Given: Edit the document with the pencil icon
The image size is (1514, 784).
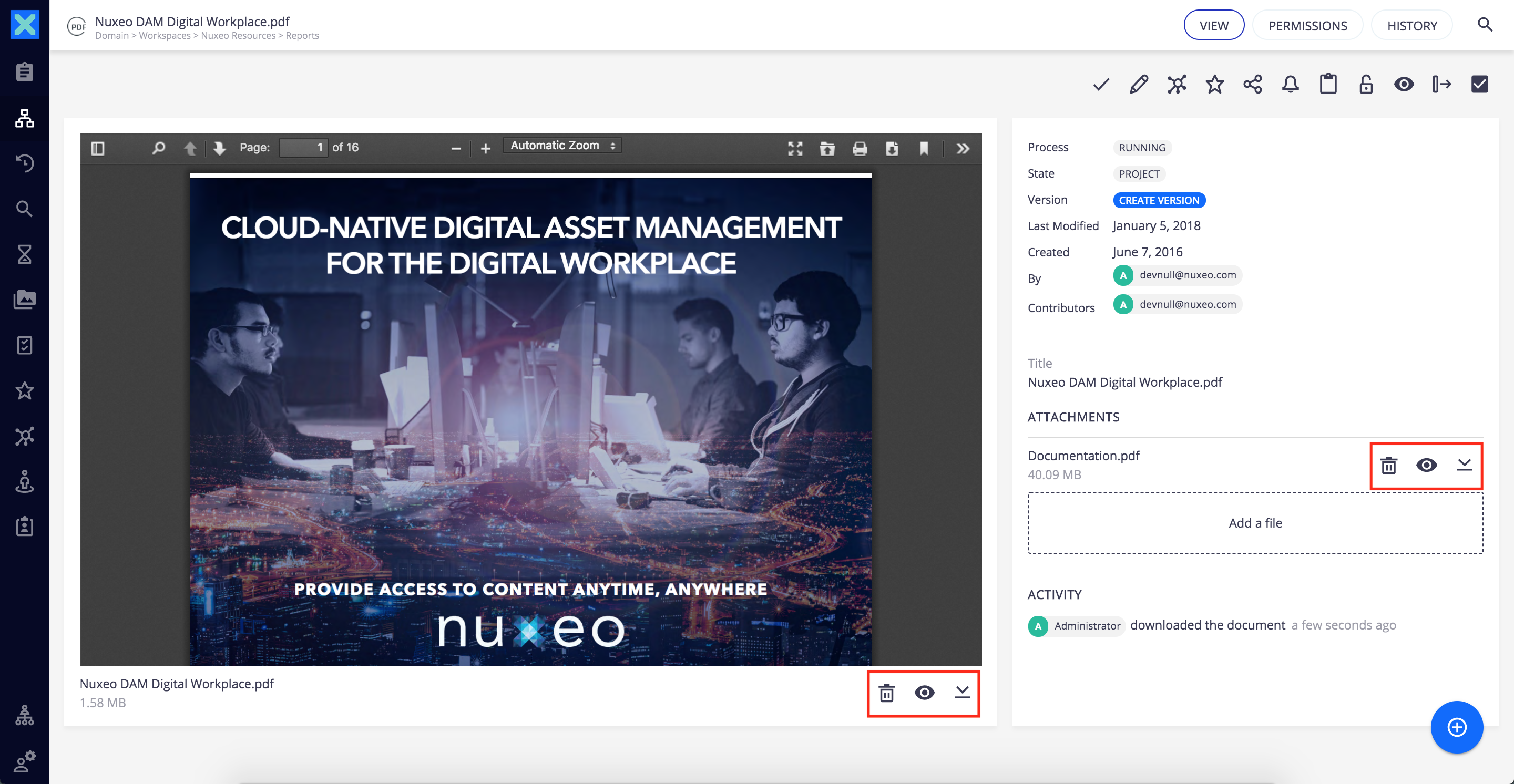Looking at the screenshot, I should click(x=1139, y=85).
